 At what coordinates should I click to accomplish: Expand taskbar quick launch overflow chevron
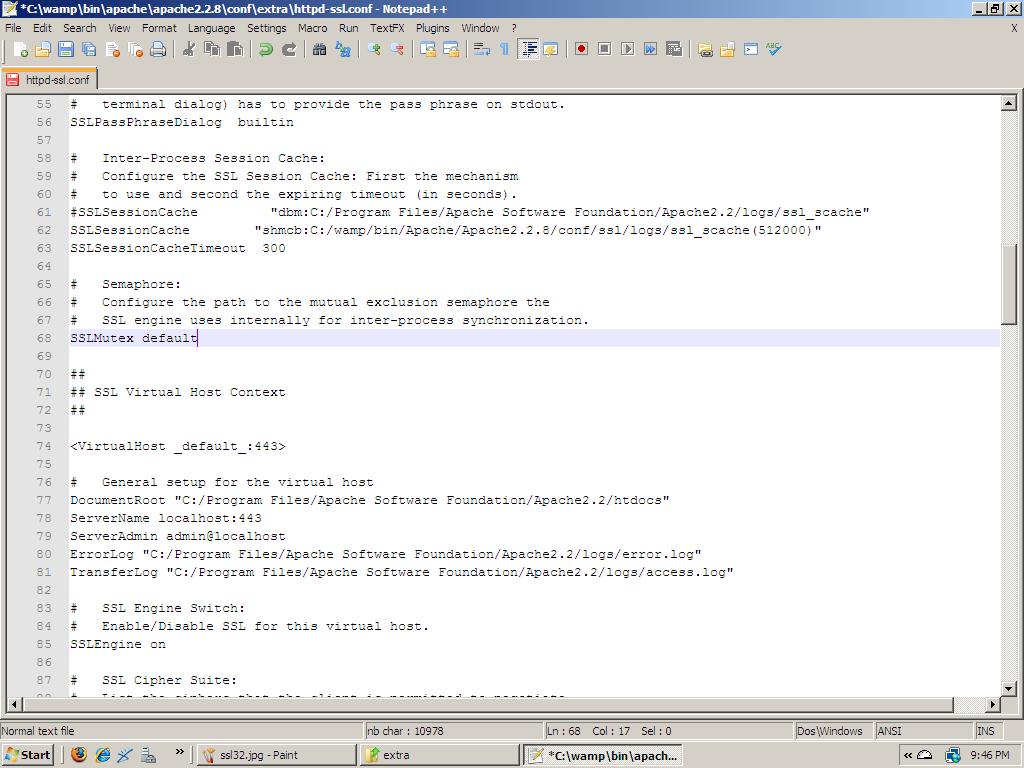tap(180, 752)
